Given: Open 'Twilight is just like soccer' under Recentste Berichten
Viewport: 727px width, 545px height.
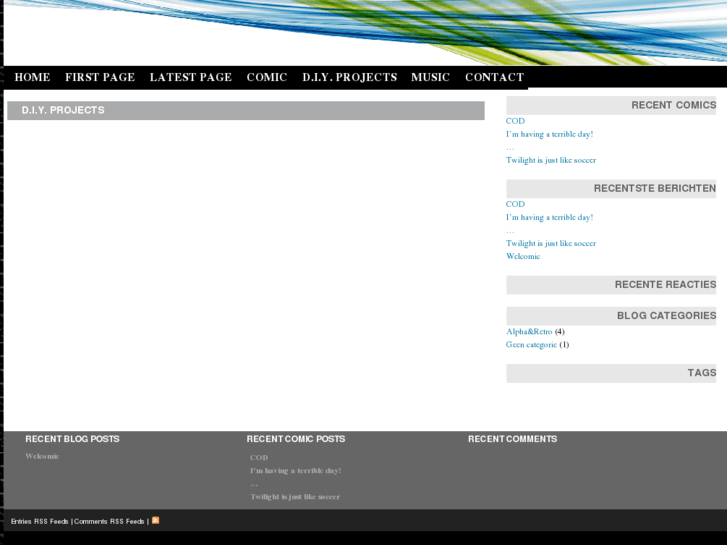Looking at the screenshot, I should [551, 243].
